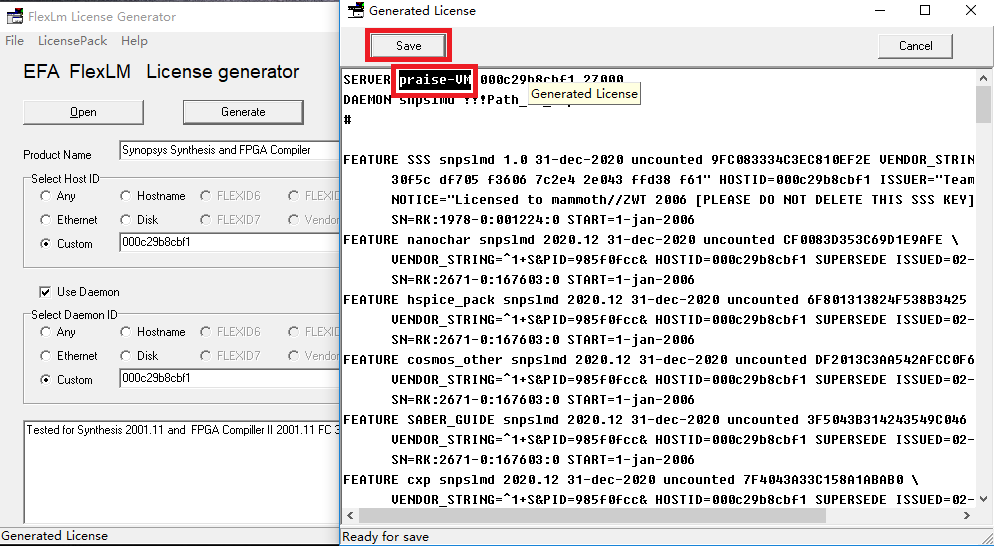Cancel the Generated License dialog
The image size is (994, 546).
click(915, 46)
